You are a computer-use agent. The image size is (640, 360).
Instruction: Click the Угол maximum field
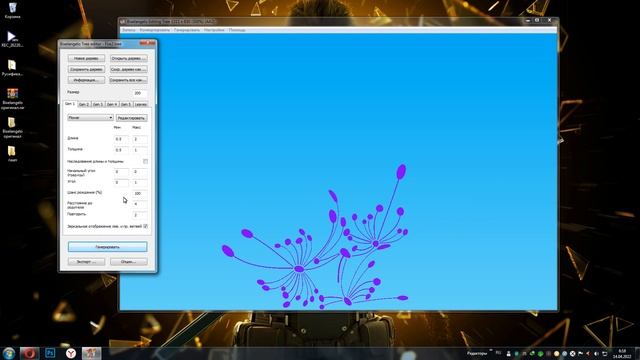[140, 182]
